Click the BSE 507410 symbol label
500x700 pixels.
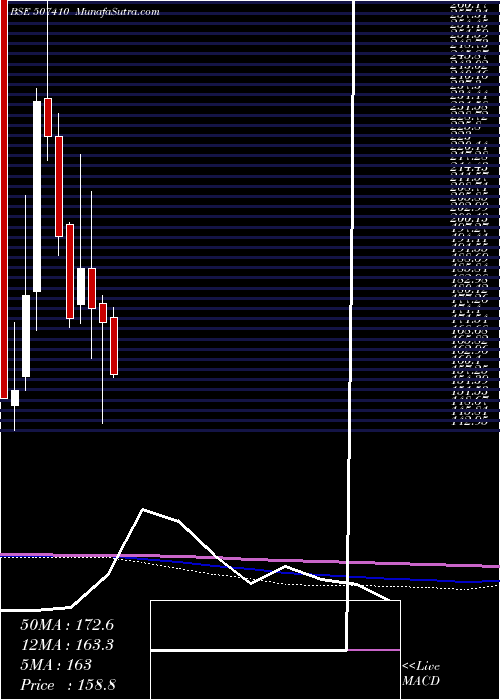click(x=39, y=12)
